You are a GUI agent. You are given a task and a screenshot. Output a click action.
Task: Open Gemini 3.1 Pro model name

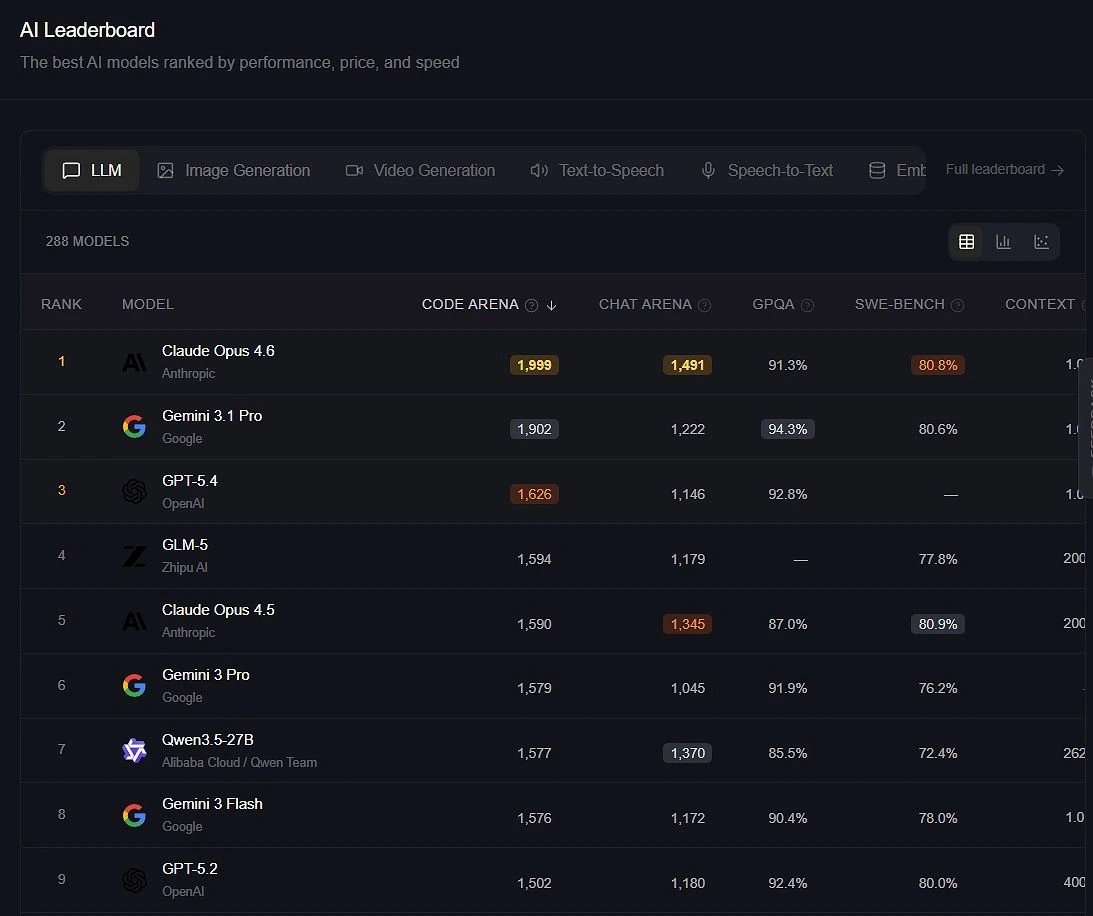[212, 415]
